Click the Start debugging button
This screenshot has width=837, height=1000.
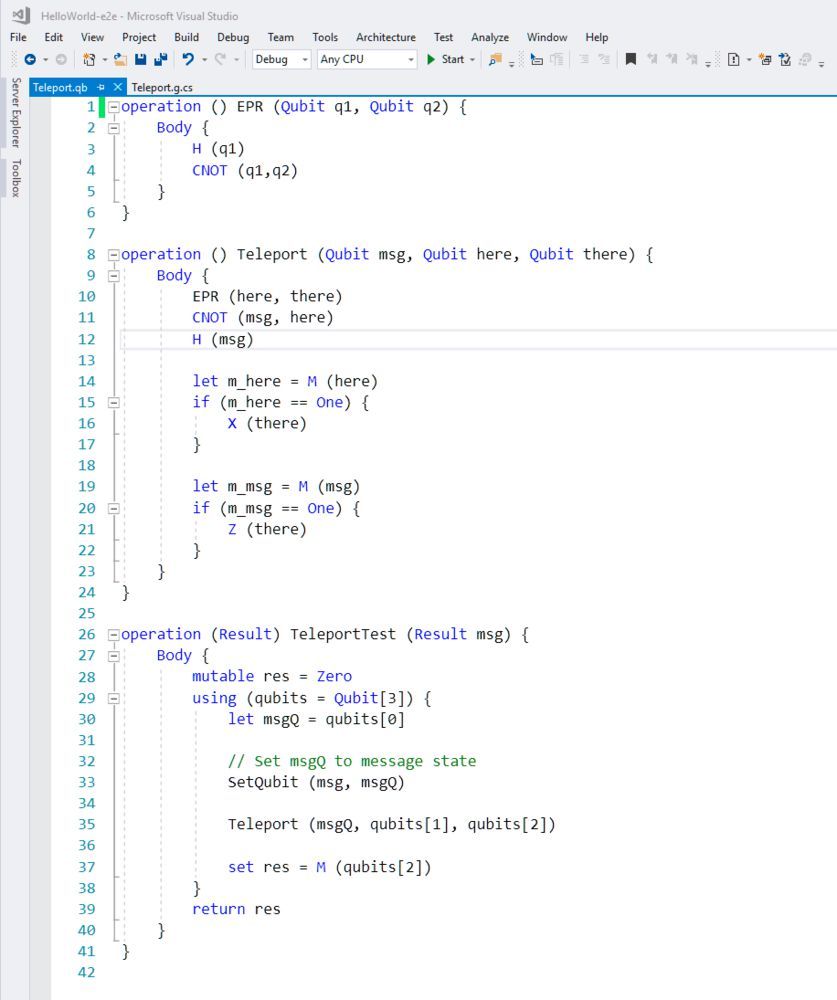point(441,60)
